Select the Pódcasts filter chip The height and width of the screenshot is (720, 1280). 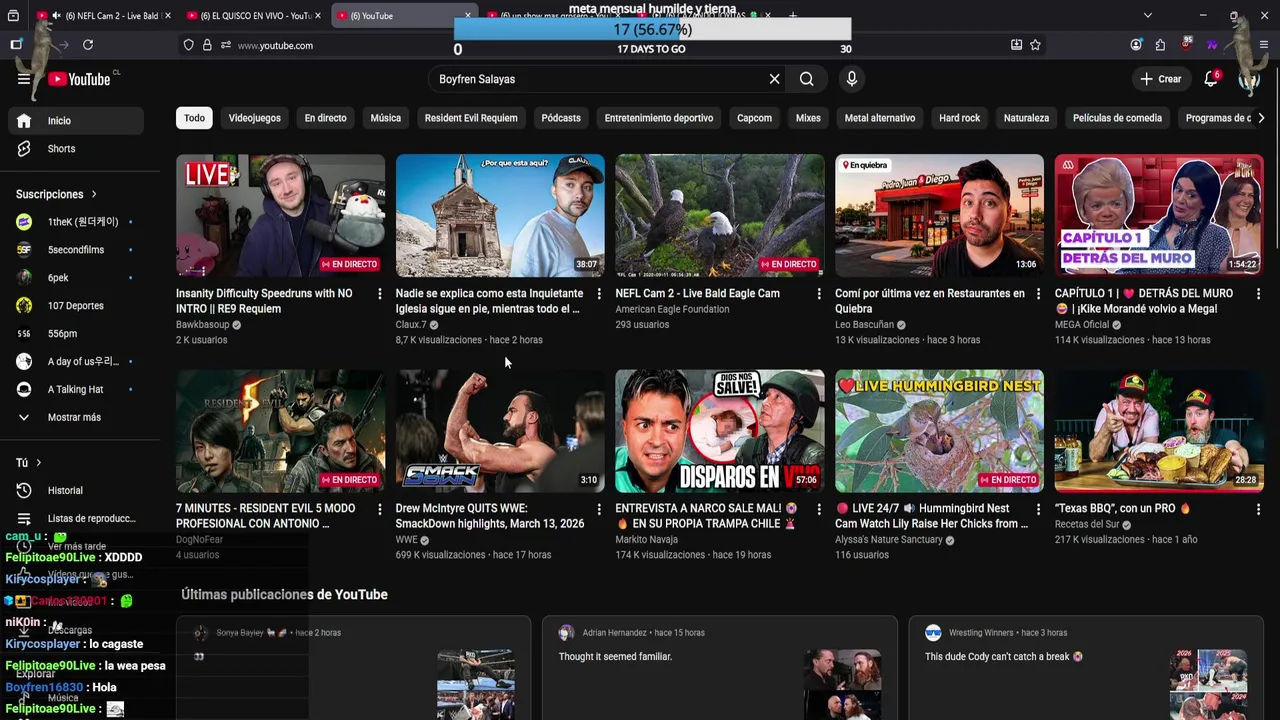[x=561, y=118]
